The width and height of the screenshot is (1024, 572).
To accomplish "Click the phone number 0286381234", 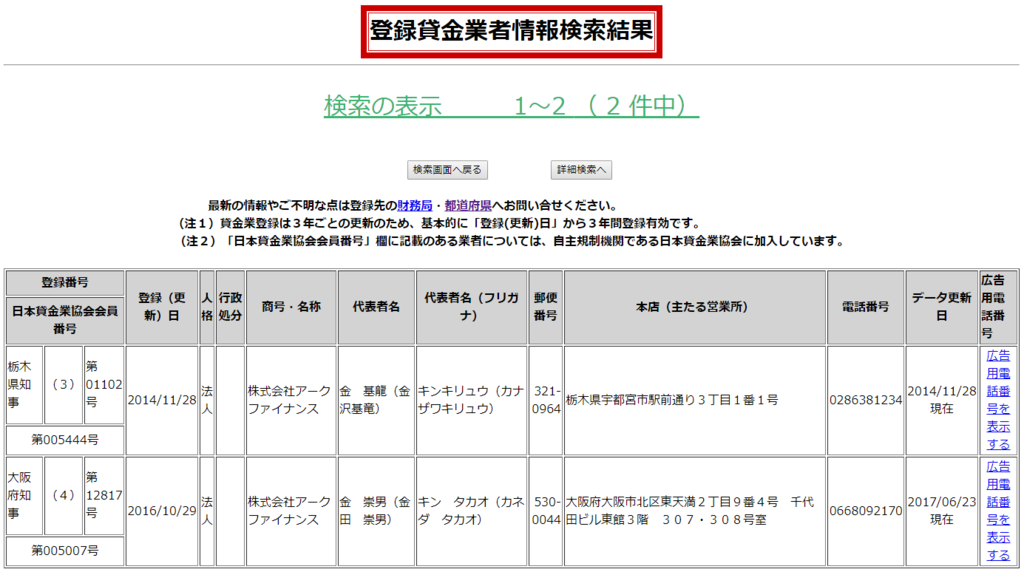I will (865, 400).
